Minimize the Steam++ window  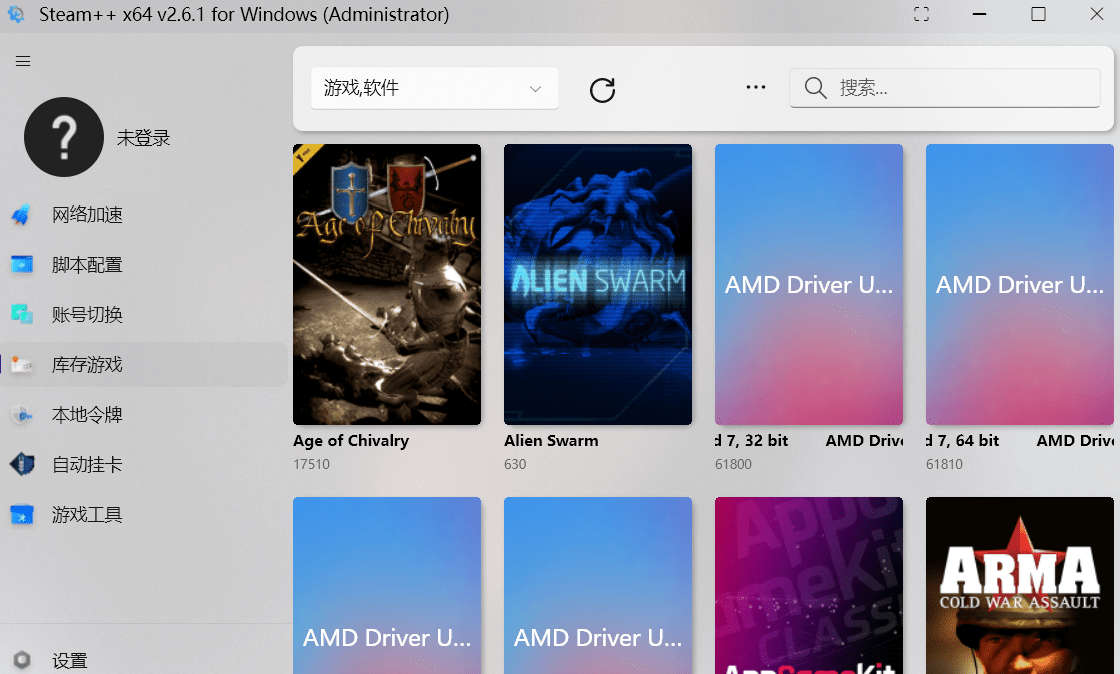tap(979, 14)
